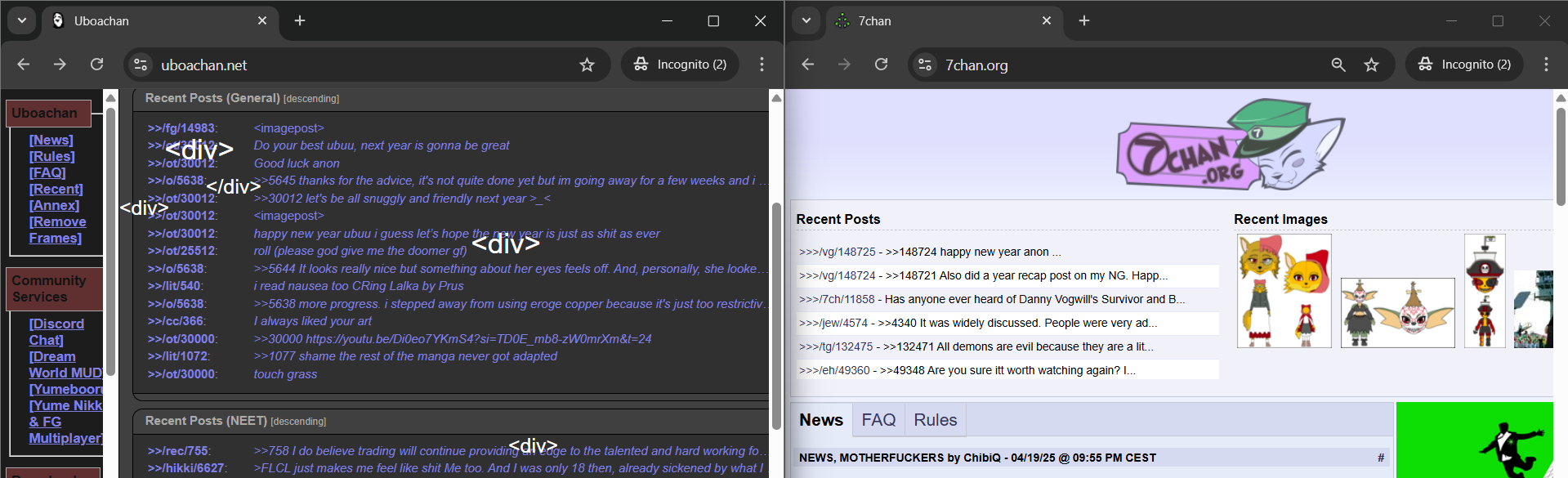Viewport: 1568px width, 478px height.
Task: Reload the uboachan.net page
Action: (x=96, y=65)
